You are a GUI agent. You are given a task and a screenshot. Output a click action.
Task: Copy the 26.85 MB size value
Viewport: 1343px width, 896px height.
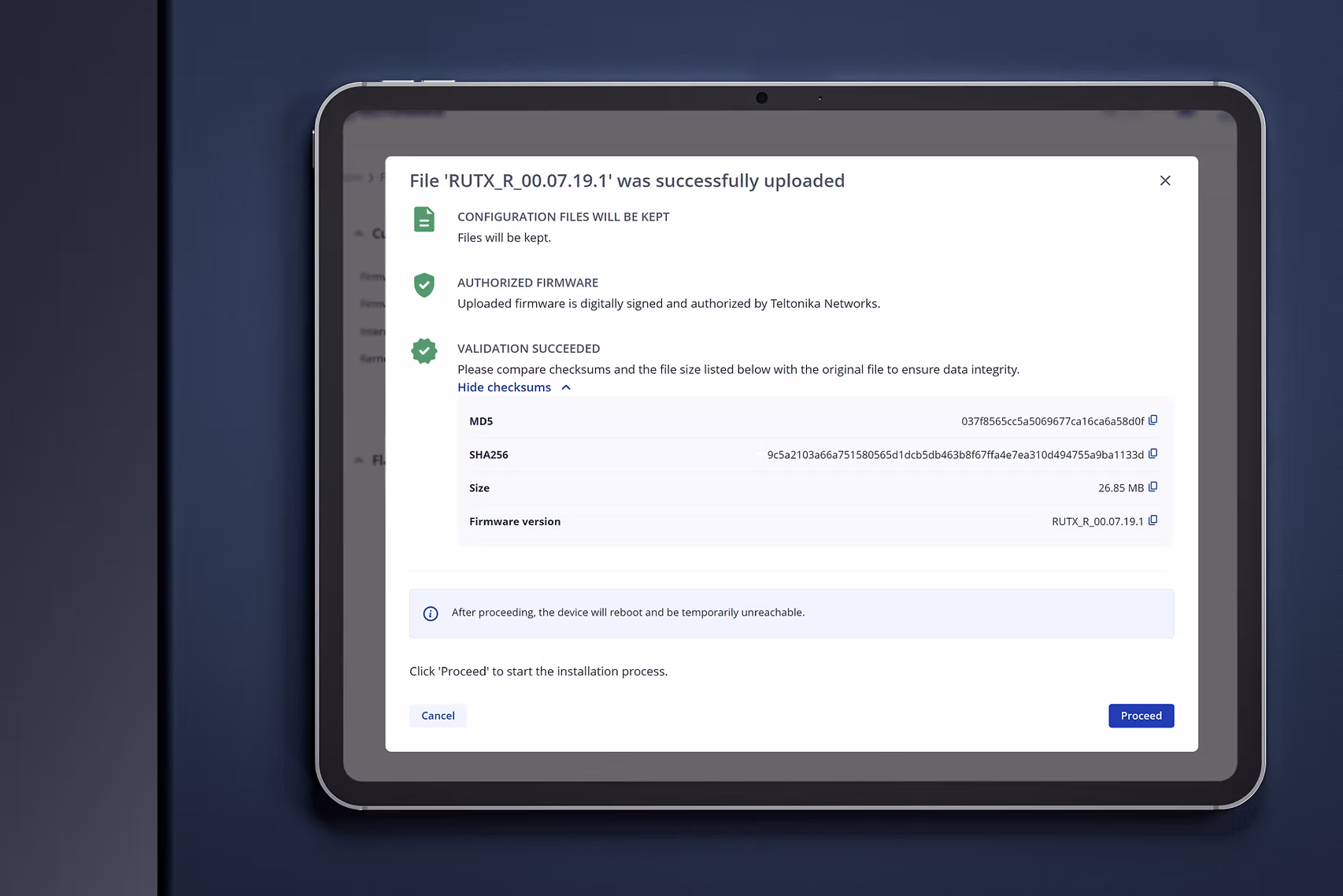point(1153,487)
